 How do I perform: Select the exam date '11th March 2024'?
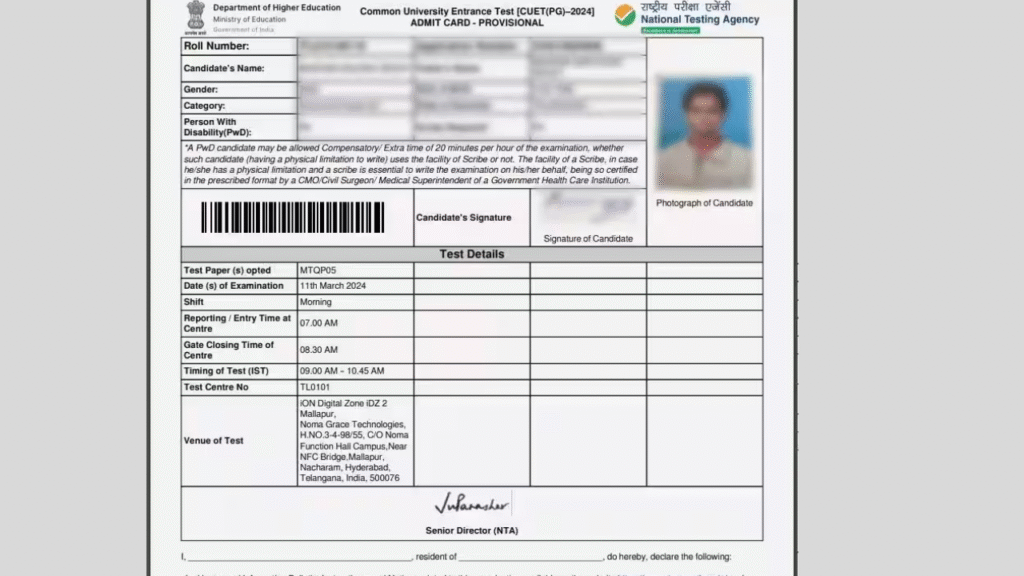coord(333,286)
